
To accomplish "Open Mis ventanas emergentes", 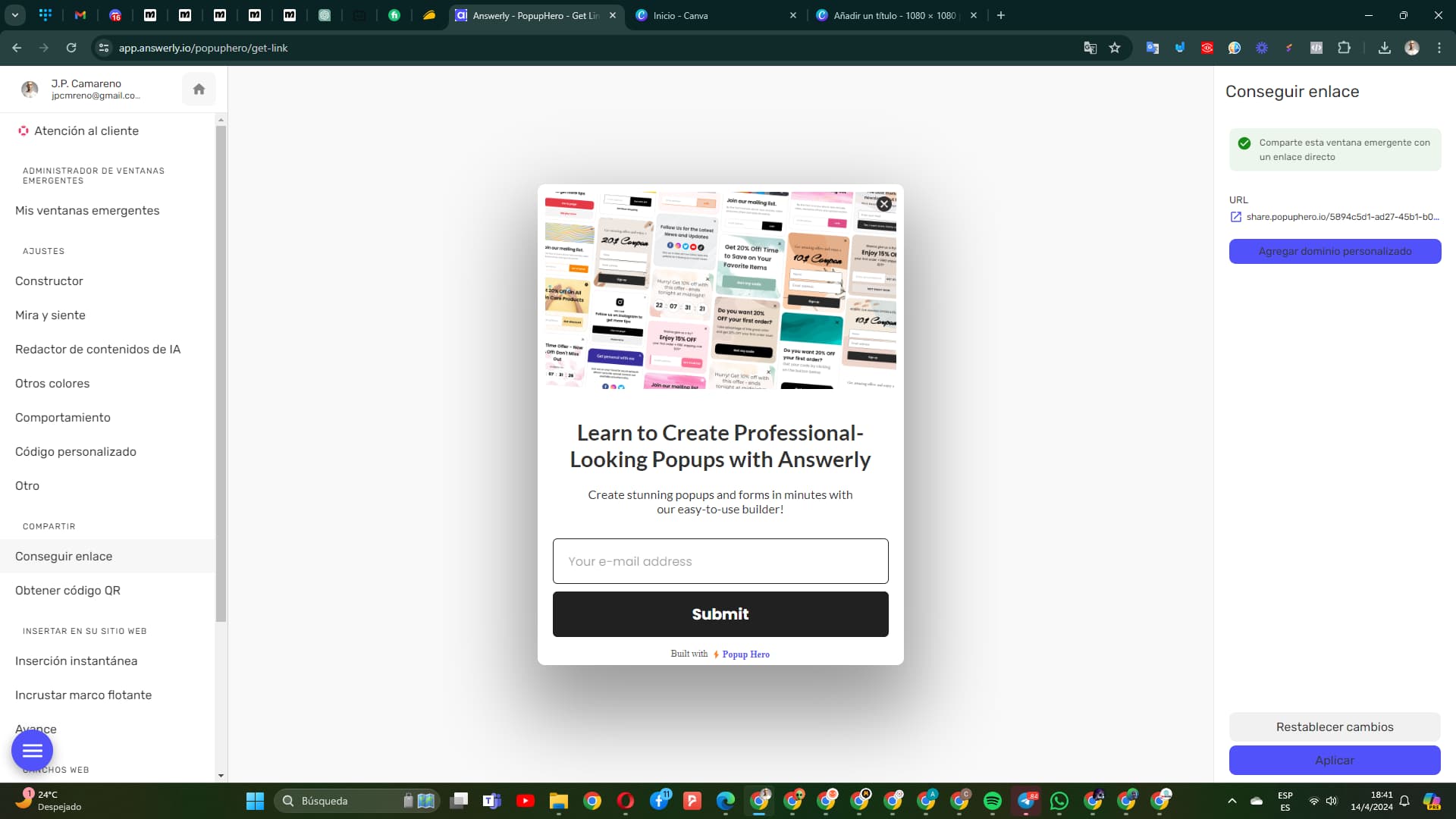I will click(x=87, y=211).
